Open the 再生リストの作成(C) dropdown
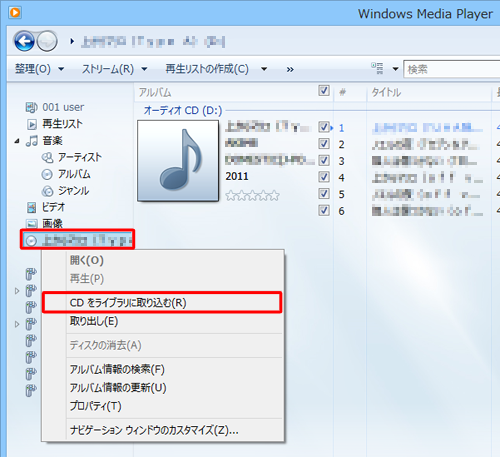Image resolution: width=500 pixels, height=457 pixels. pos(216,69)
